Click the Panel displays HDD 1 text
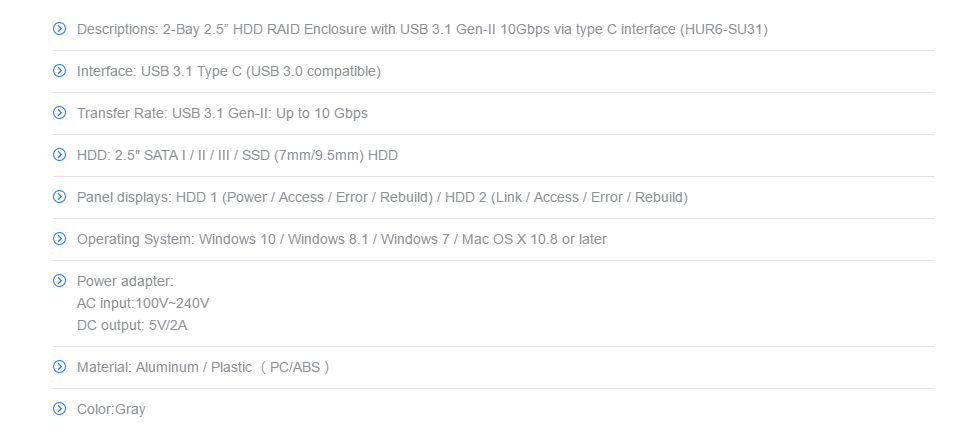This screenshot has width=960, height=441. pyautogui.click(x=382, y=197)
